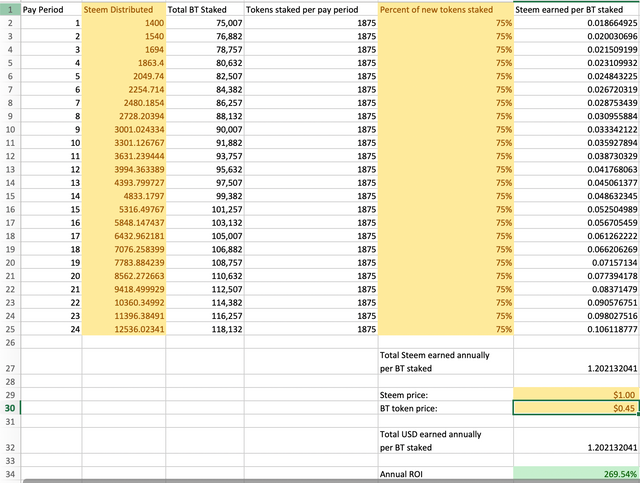Click the cell with value 2254.714

[x=124, y=89]
